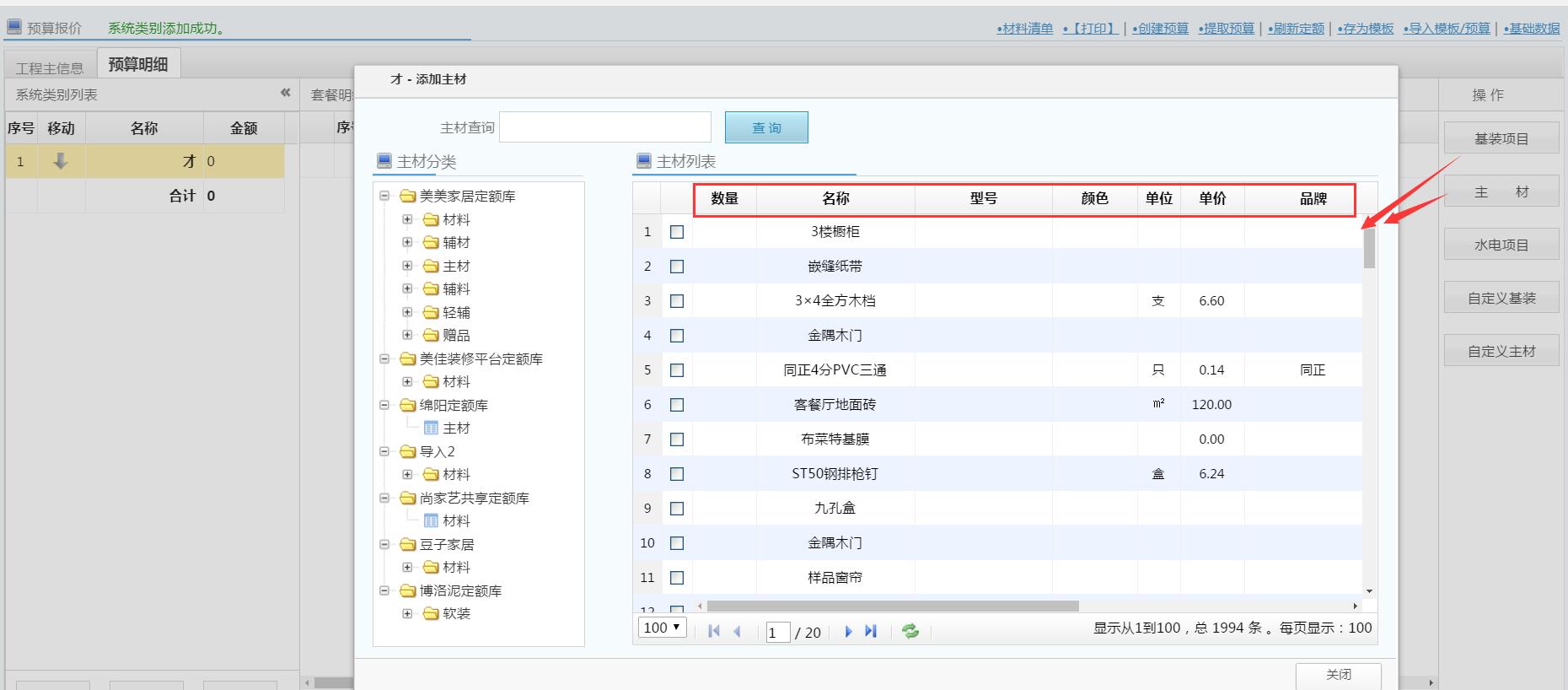Tick the checkbox for ST50钢排枪钉
Screen dimensions: 1568x690
pos(677,474)
